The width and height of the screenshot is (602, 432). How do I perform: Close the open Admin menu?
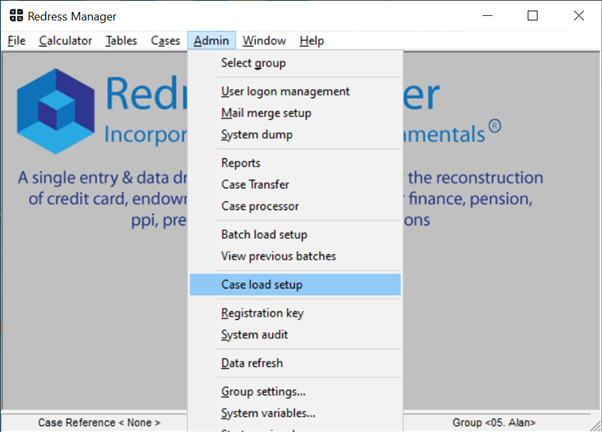click(x=211, y=41)
